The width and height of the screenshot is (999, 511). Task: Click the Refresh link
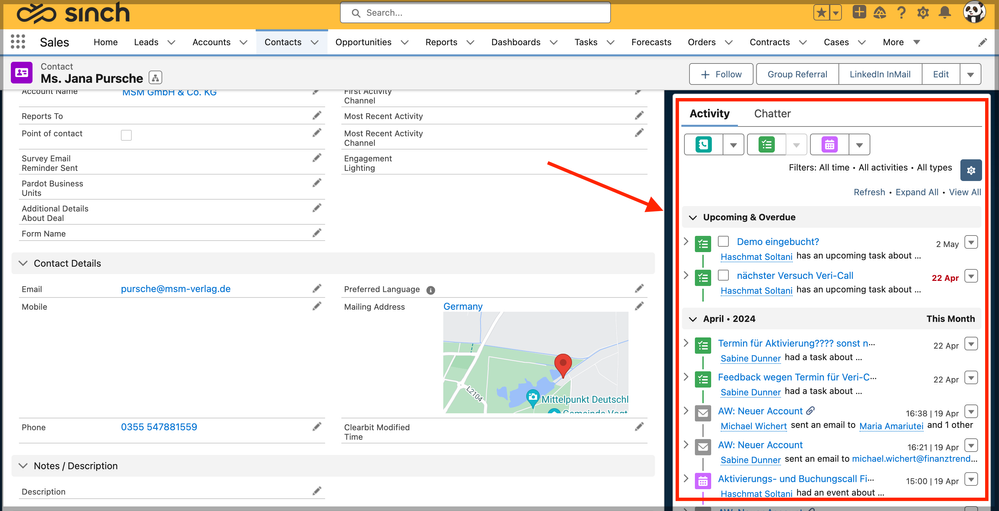point(869,192)
